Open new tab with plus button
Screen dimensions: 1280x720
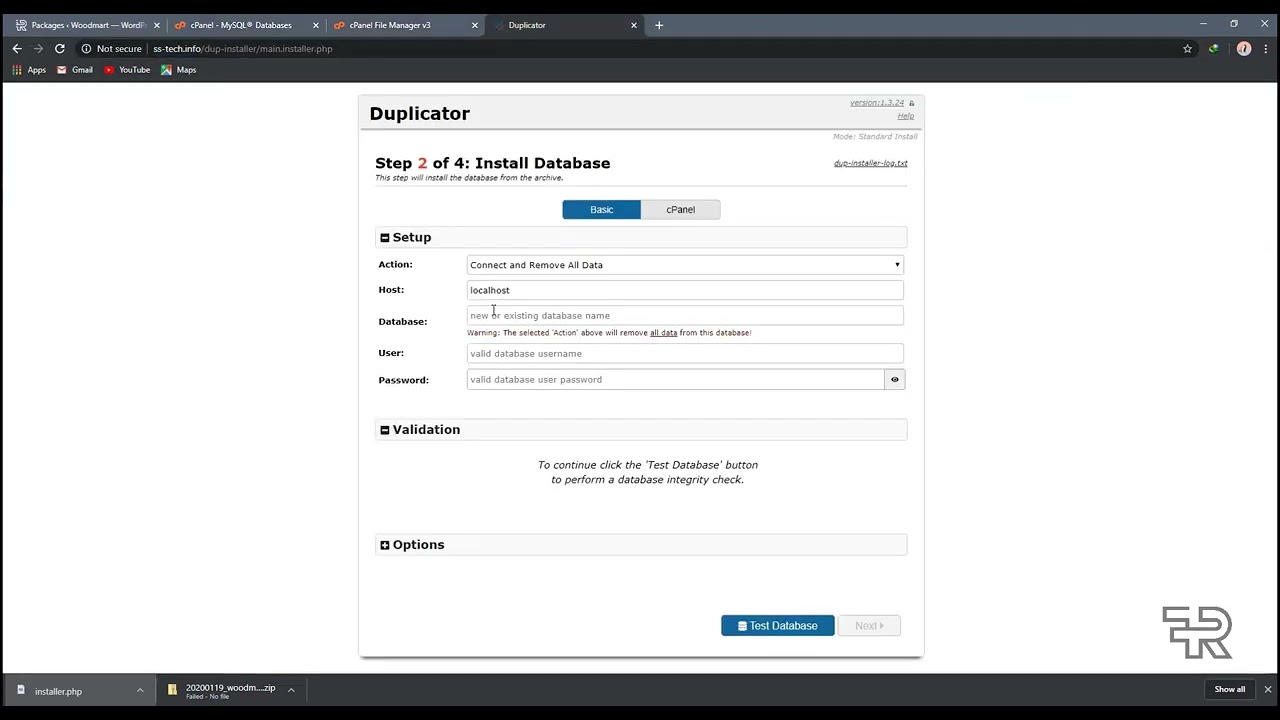coord(659,25)
